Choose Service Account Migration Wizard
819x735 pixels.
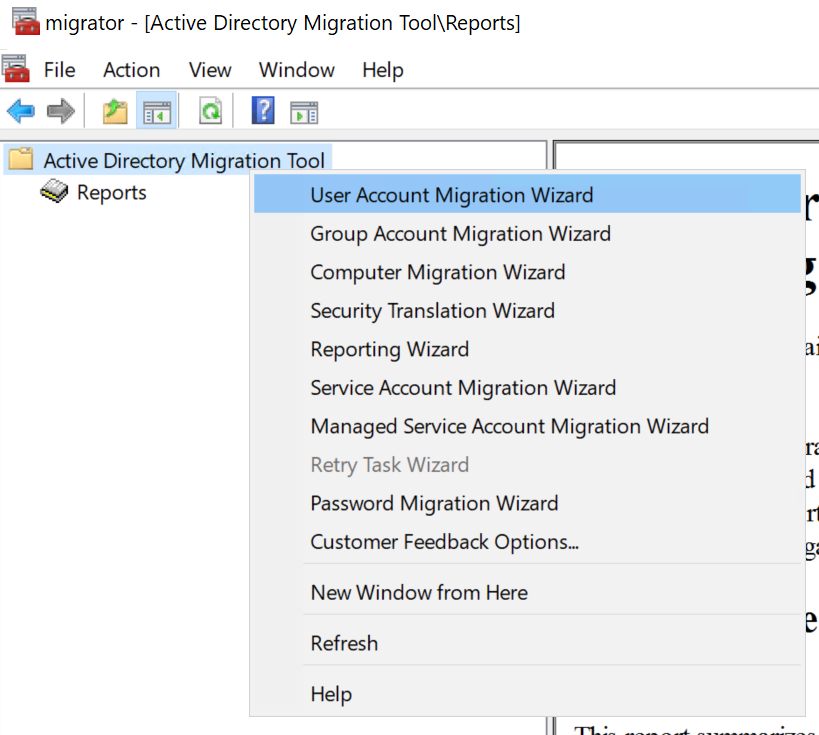click(527, 388)
